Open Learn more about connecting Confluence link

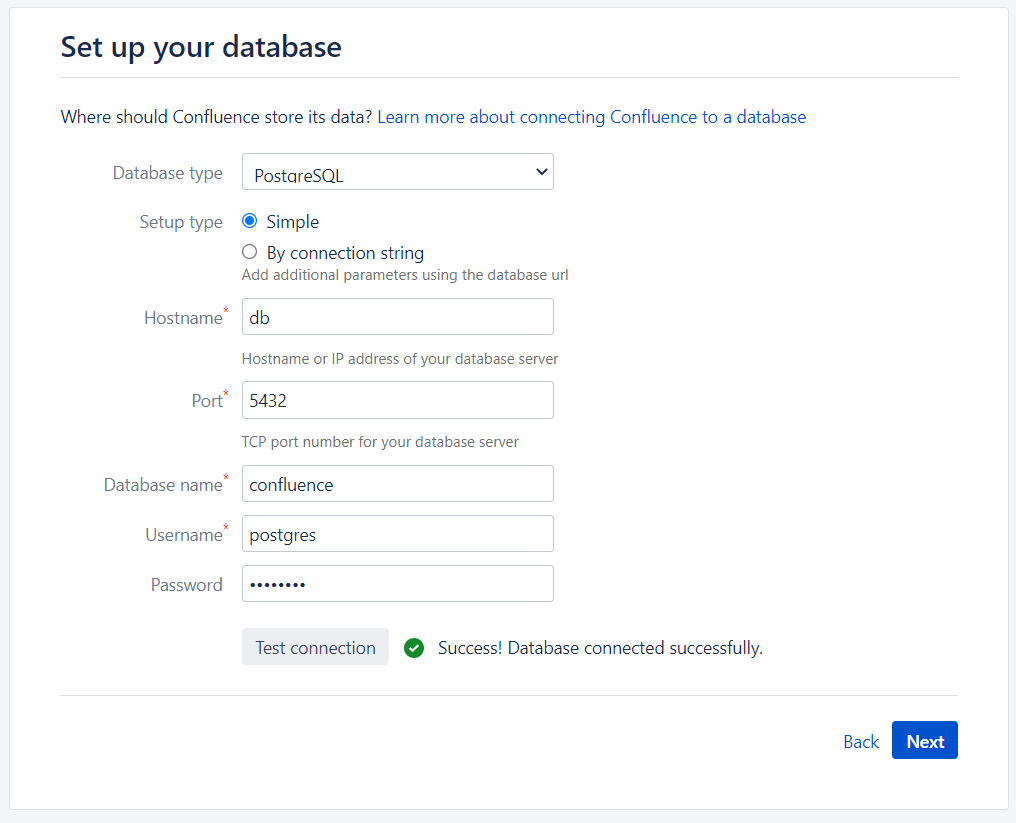click(592, 117)
